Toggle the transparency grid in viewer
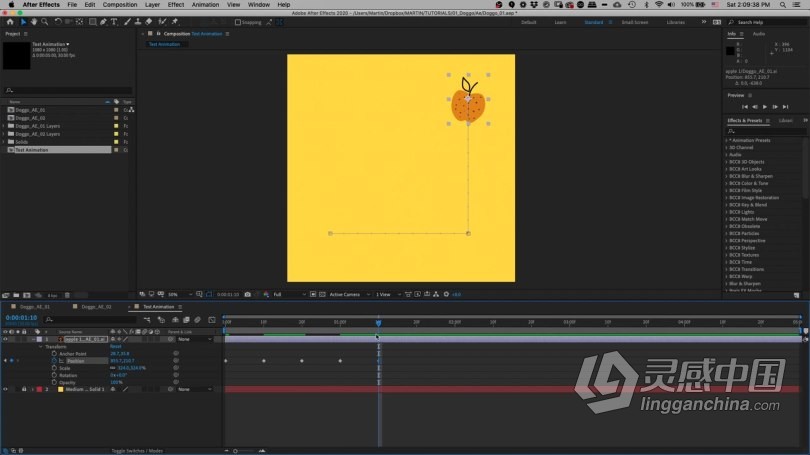The image size is (810, 455). pos(322,294)
